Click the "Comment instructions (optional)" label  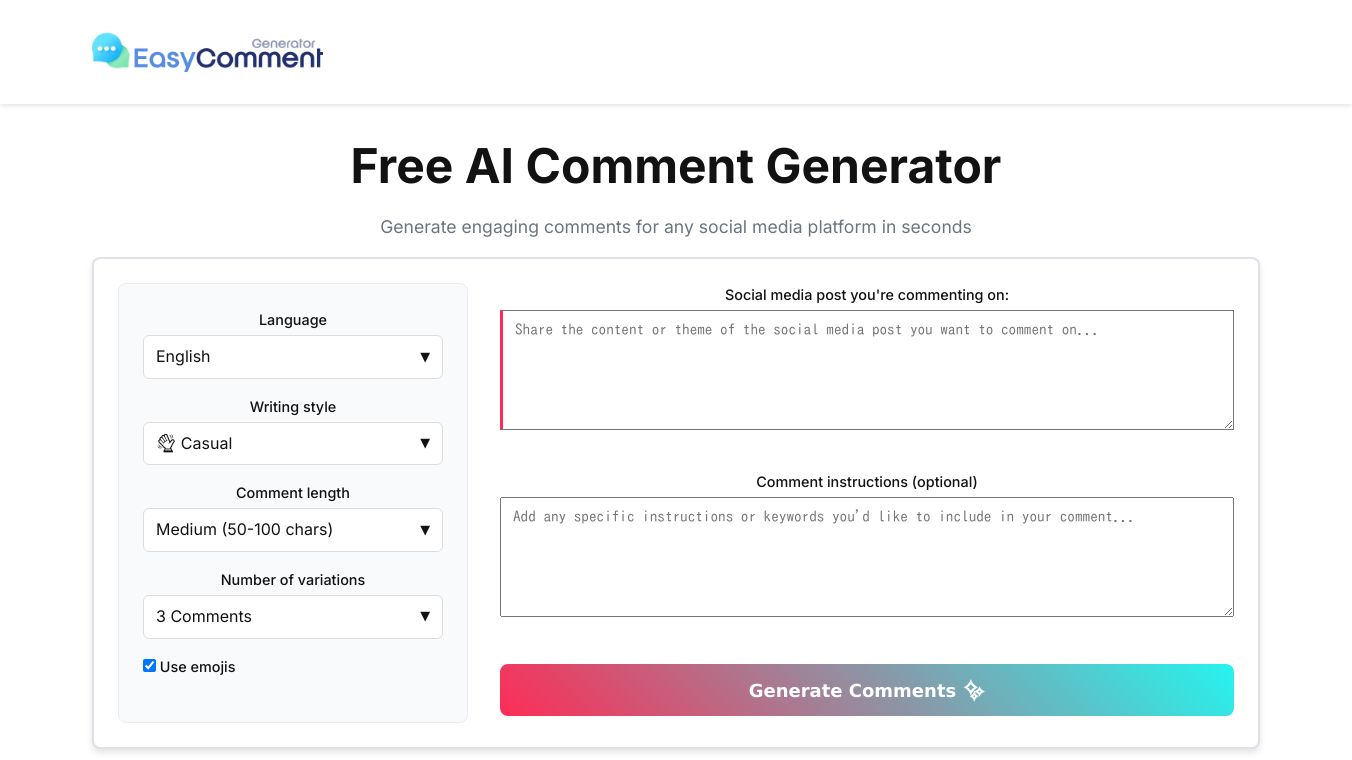click(867, 482)
